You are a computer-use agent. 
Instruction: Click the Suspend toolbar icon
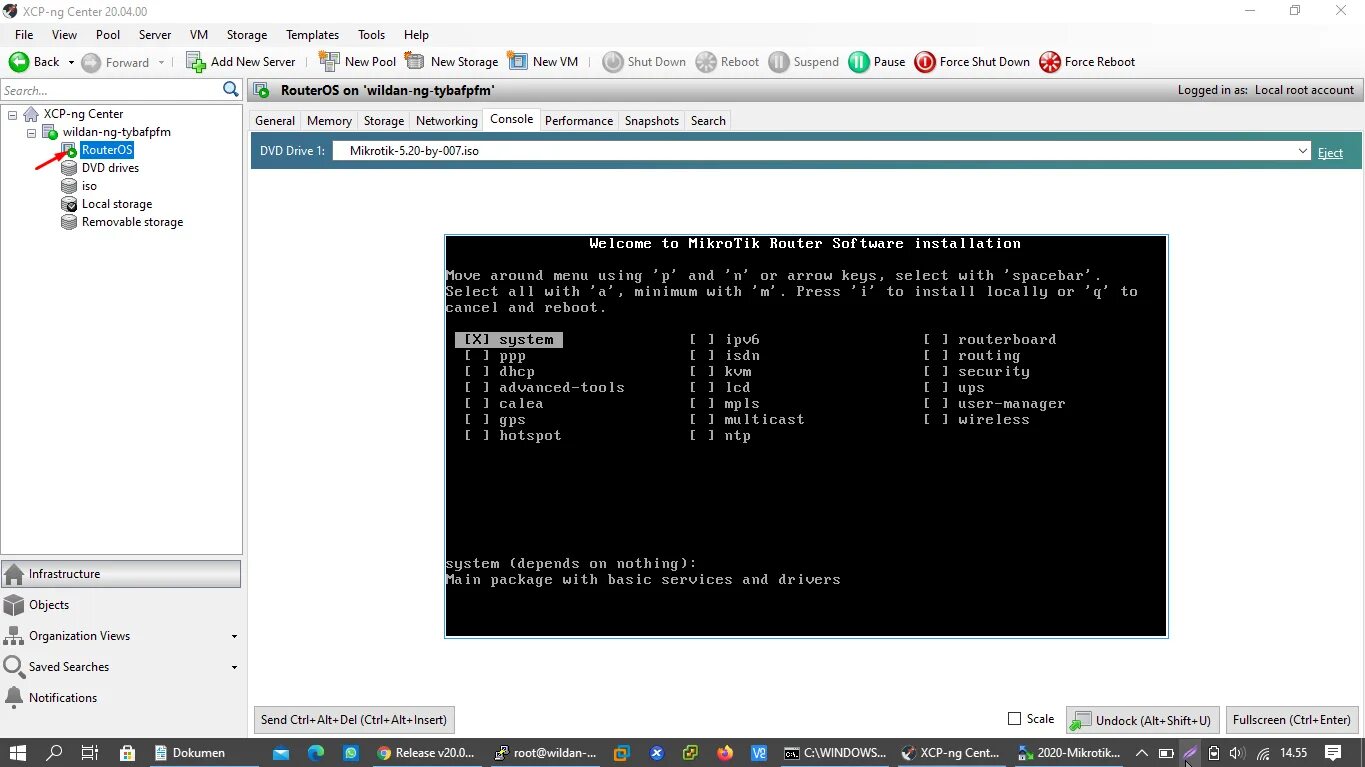(779, 62)
